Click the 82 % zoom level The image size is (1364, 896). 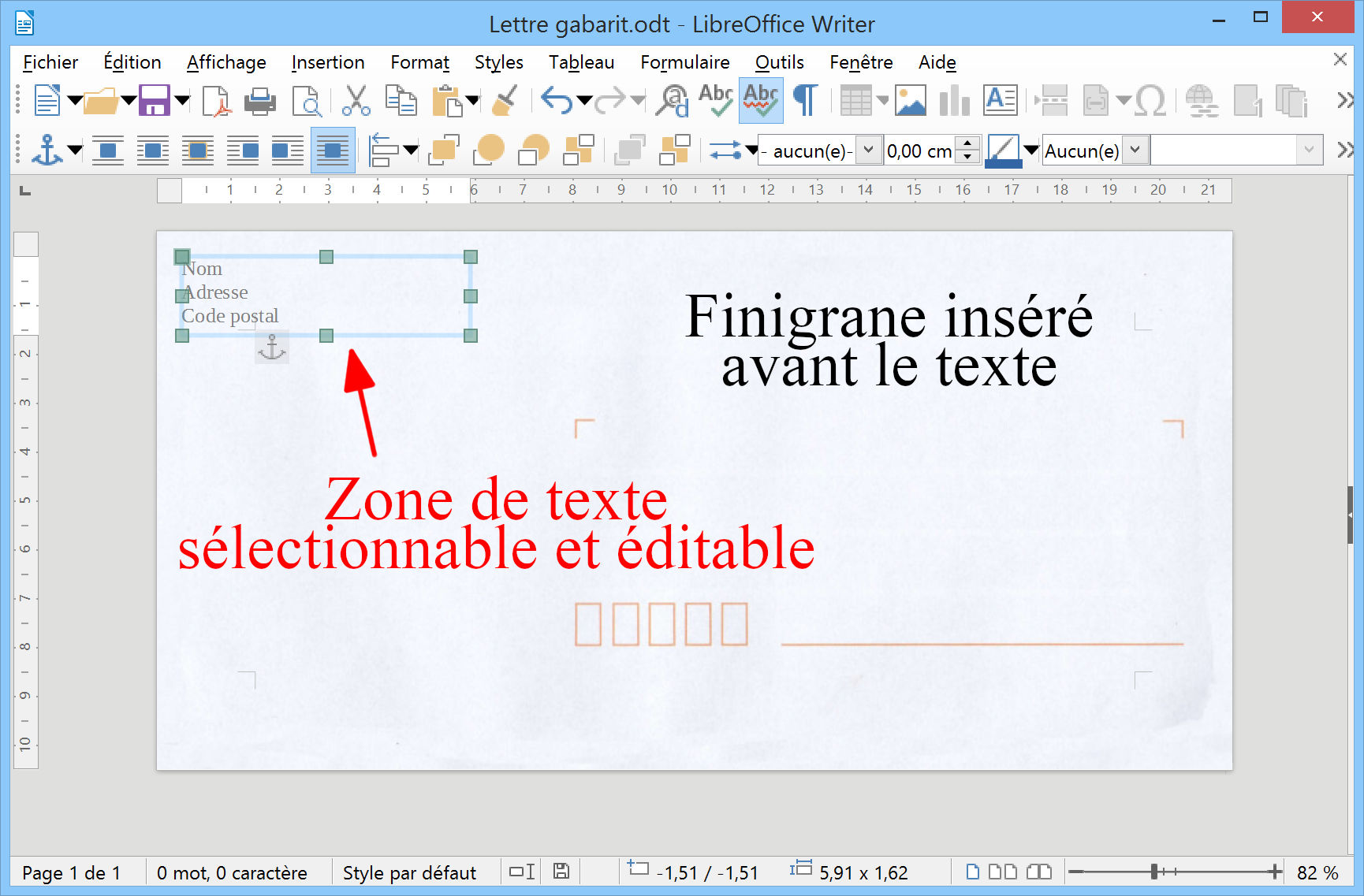pos(1317,873)
